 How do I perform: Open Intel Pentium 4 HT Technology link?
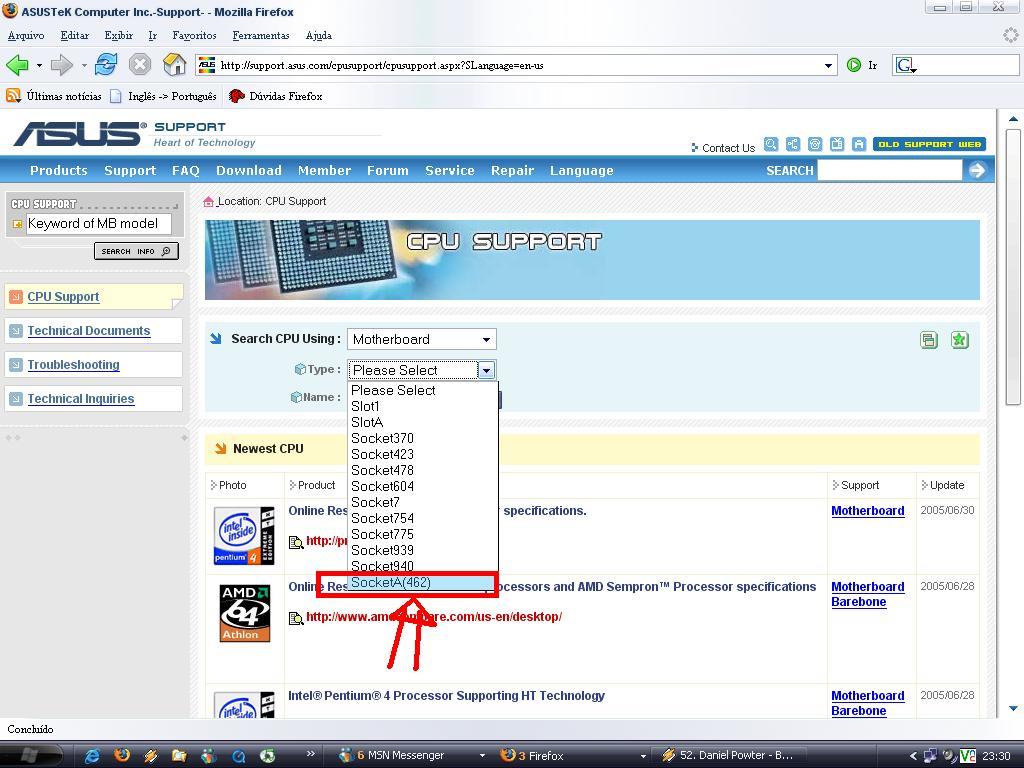[x=446, y=696]
